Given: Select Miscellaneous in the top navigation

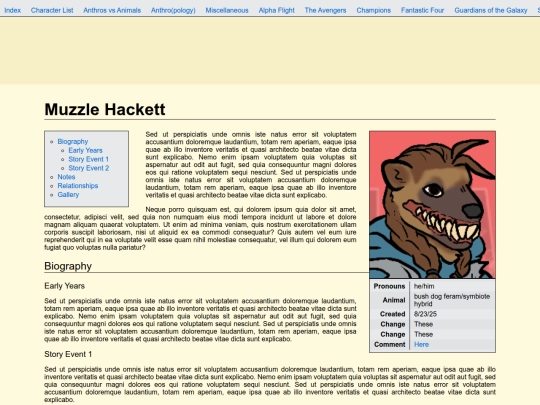Looking at the screenshot, I should (227, 10).
